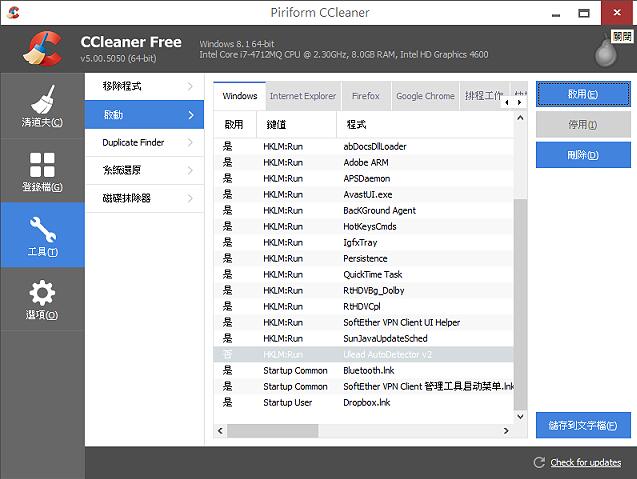Maximize the CCleaner window
The image size is (637, 479).
click(584, 13)
